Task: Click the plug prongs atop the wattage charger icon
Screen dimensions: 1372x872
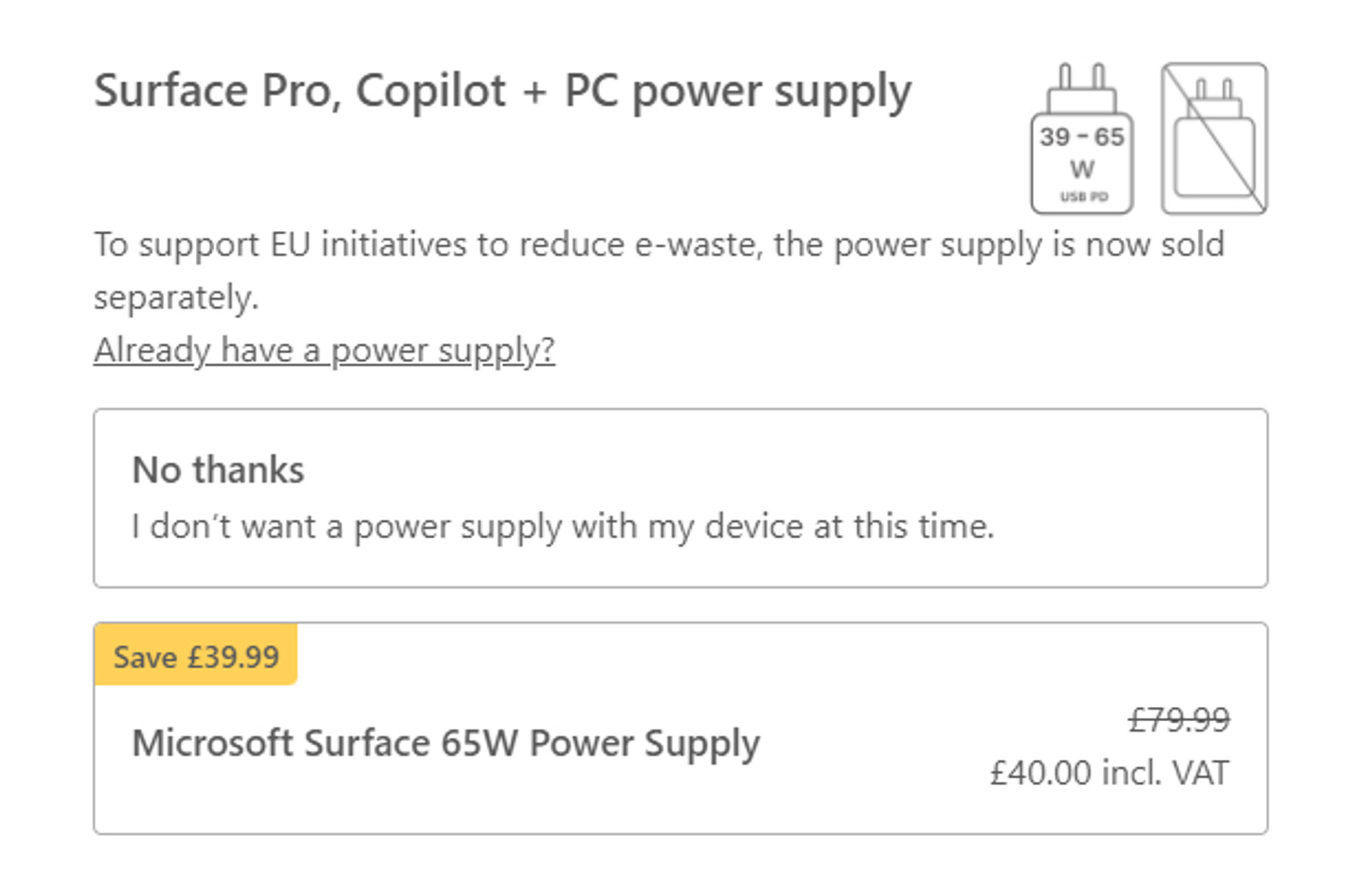Action: pyautogui.click(x=1082, y=76)
